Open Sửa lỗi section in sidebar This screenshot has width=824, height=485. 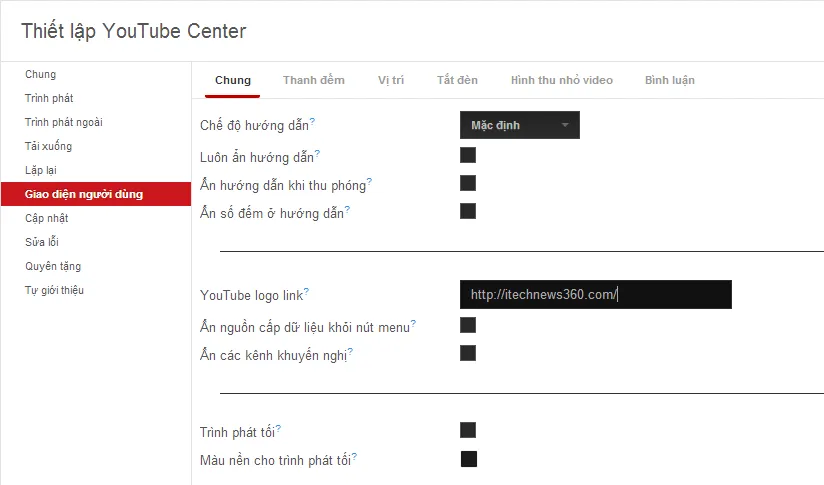pos(96,242)
